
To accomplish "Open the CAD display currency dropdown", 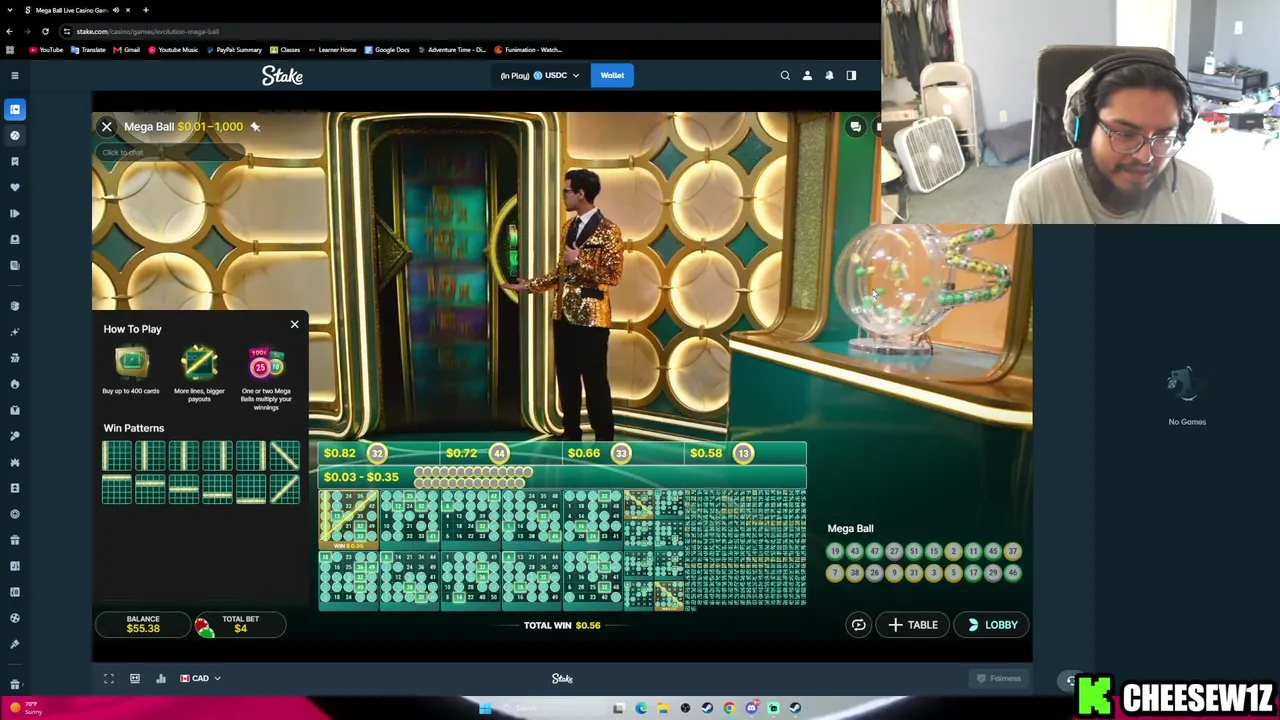I will click(x=199, y=678).
